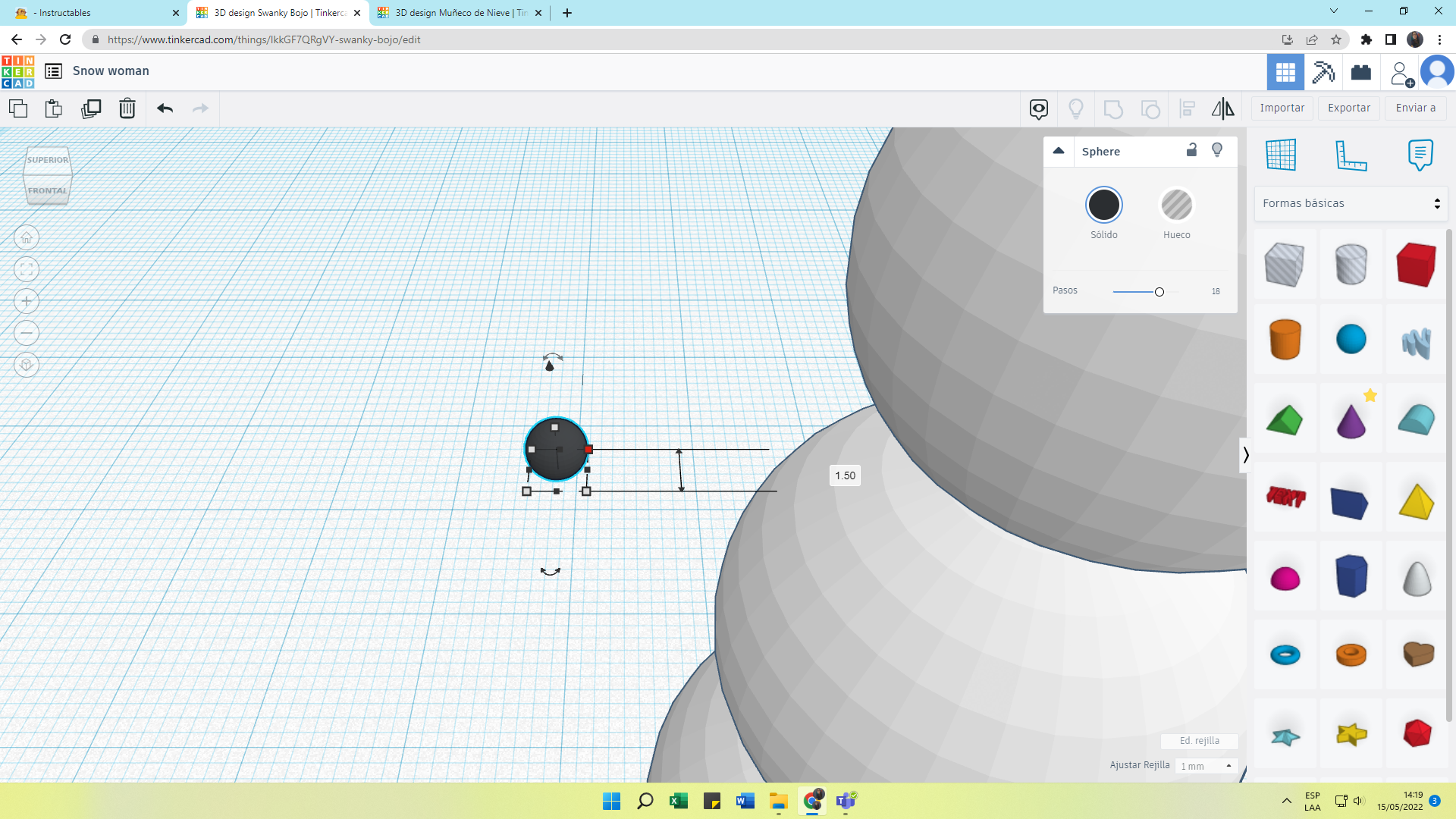
Task: Add the orange Cylinder shape
Action: (x=1285, y=339)
